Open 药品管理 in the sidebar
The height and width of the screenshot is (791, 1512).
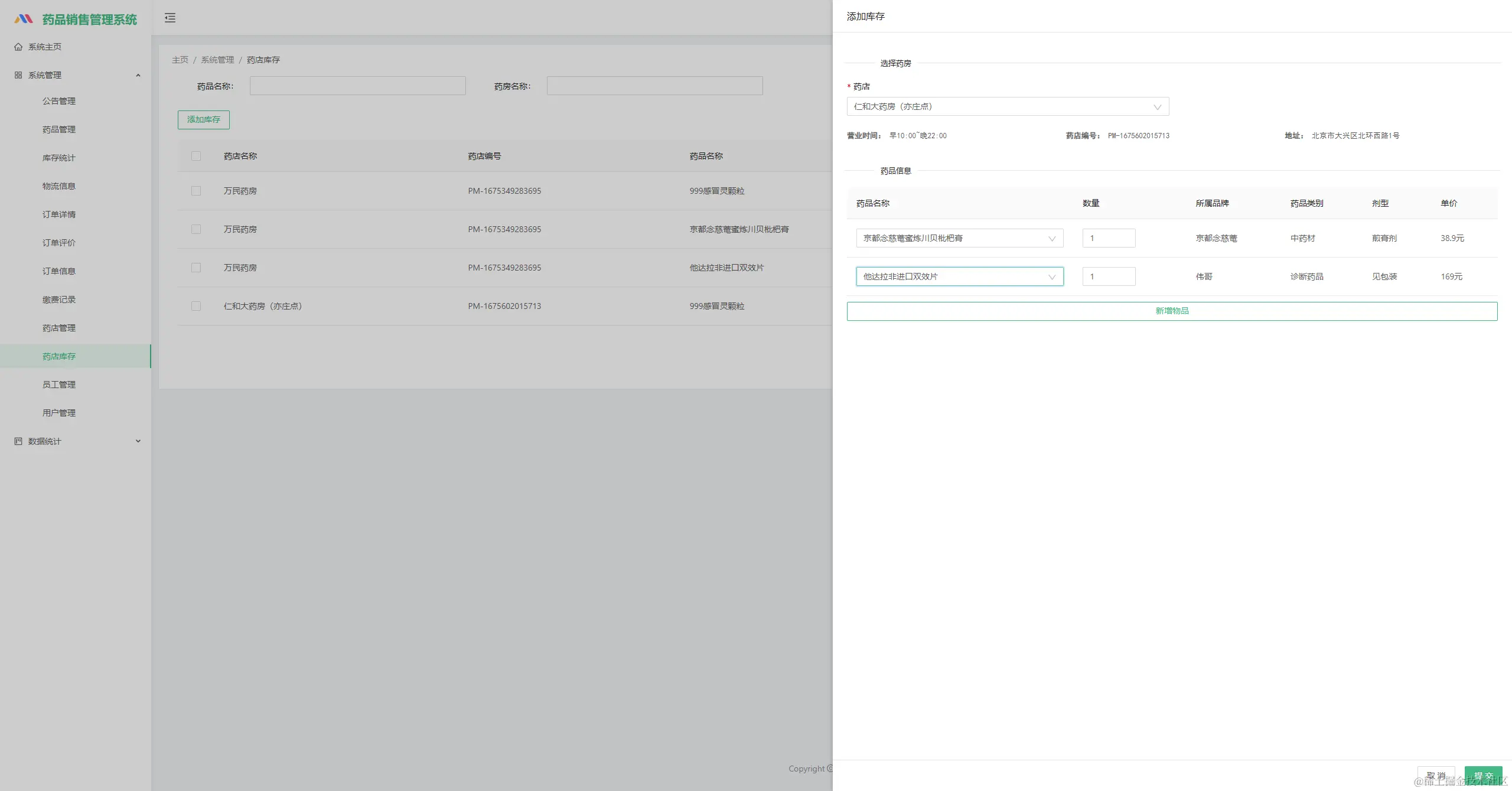pos(59,129)
